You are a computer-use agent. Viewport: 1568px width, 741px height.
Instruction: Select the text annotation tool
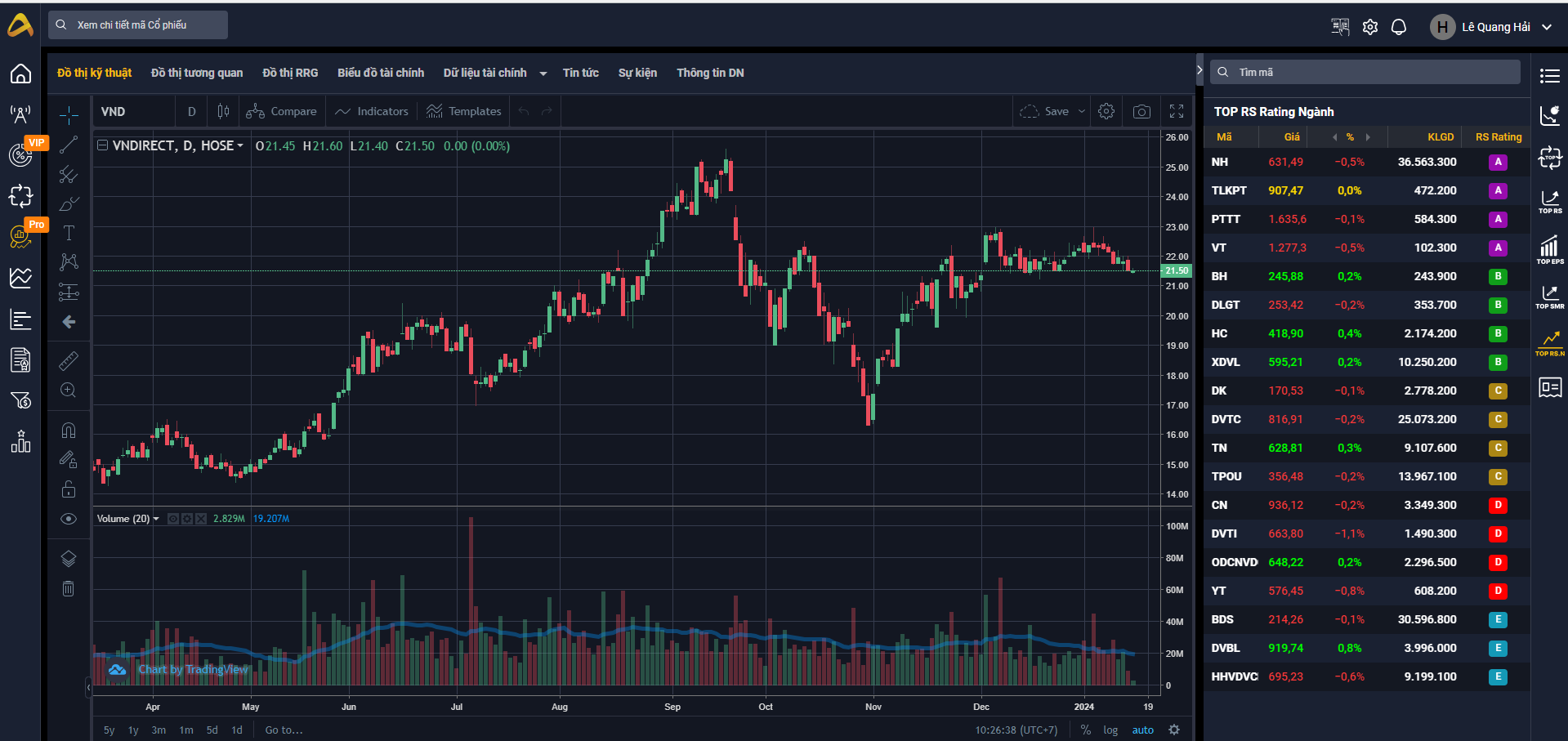(x=69, y=234)
